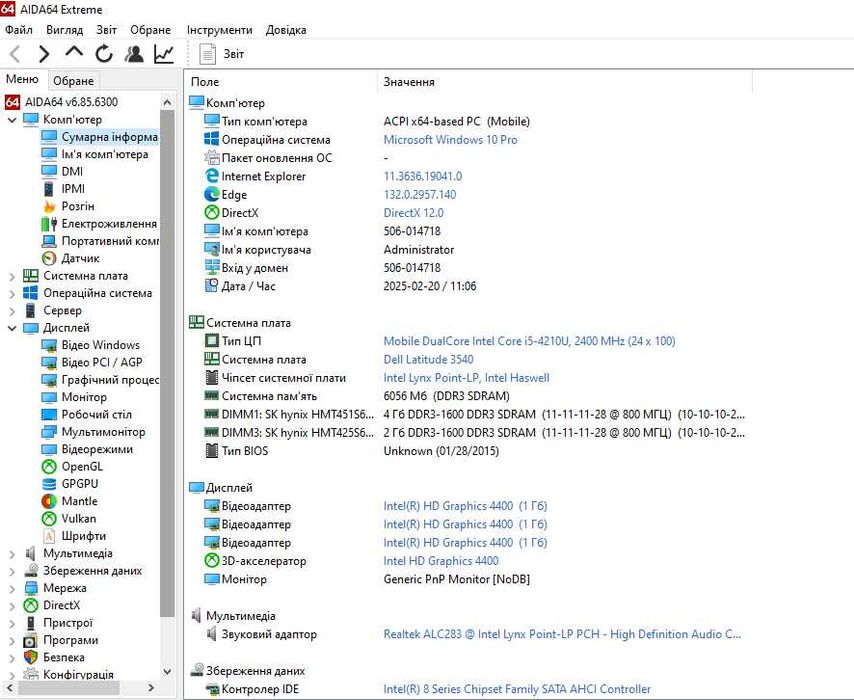
Task: Select Електроживлення battery icon
Action: 49,223
